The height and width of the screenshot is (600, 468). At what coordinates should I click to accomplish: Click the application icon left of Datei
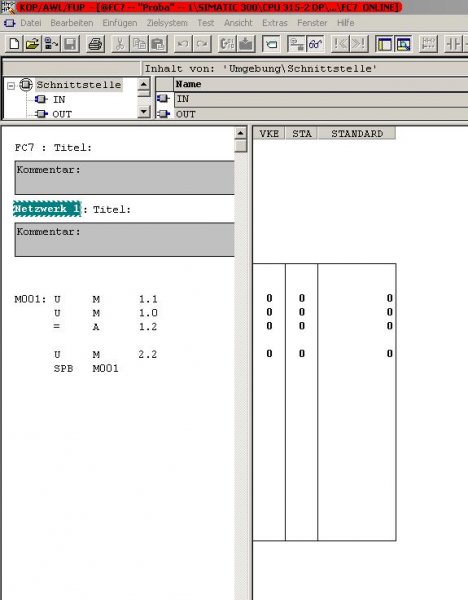pyautogui.click(x=9, y=23)
